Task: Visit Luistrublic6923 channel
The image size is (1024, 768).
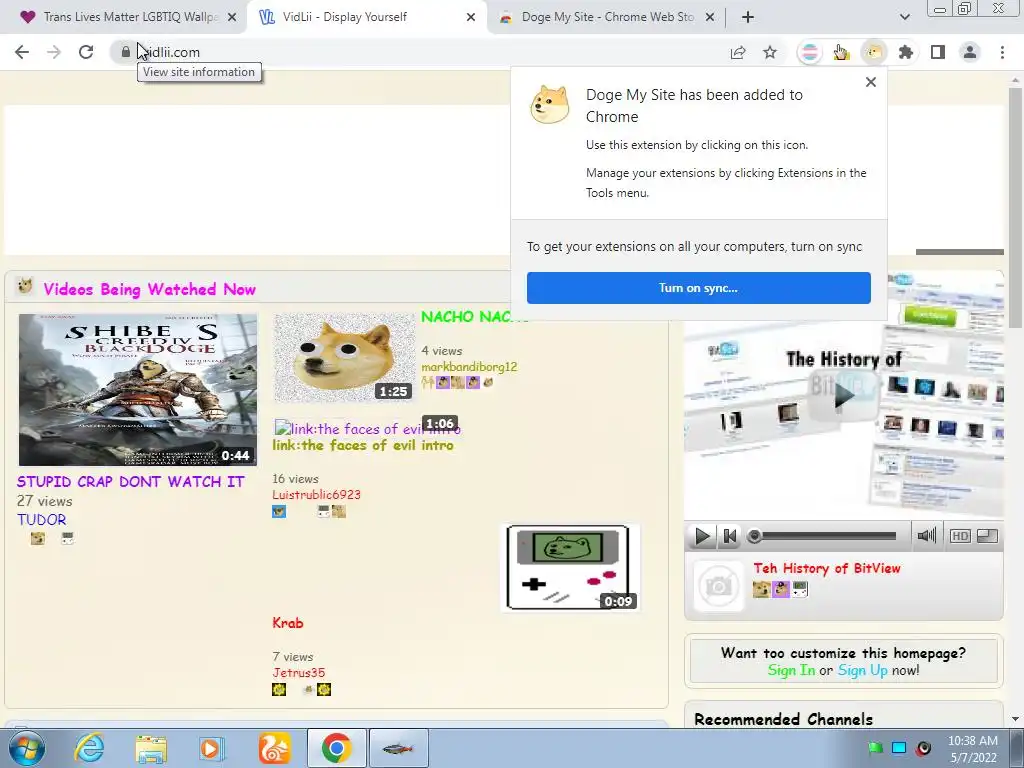Action: pos(317,495)
